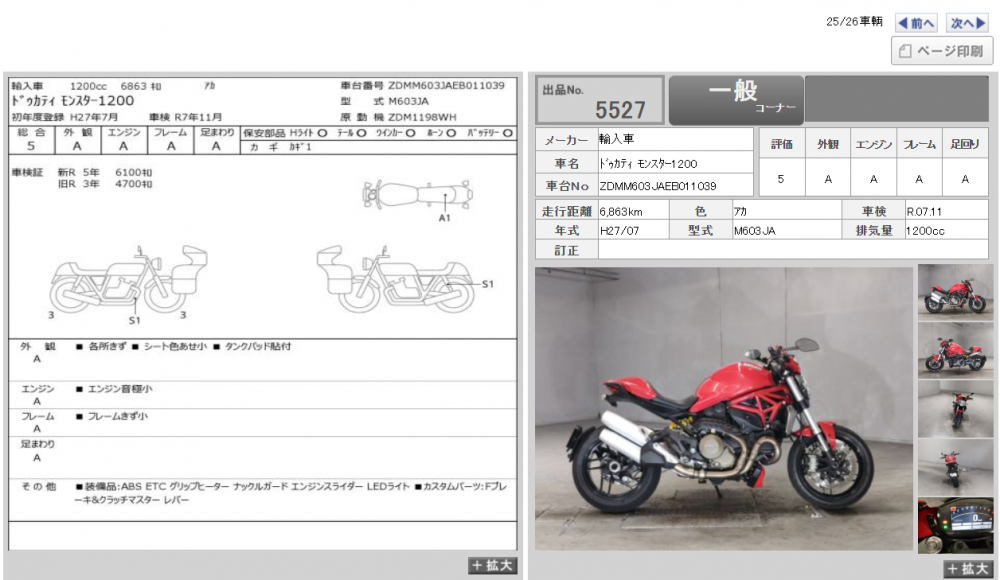Viewport: 1000px width, 580px height.
Task: Click the フレームきず小 note
Action: tap(117, 417)
